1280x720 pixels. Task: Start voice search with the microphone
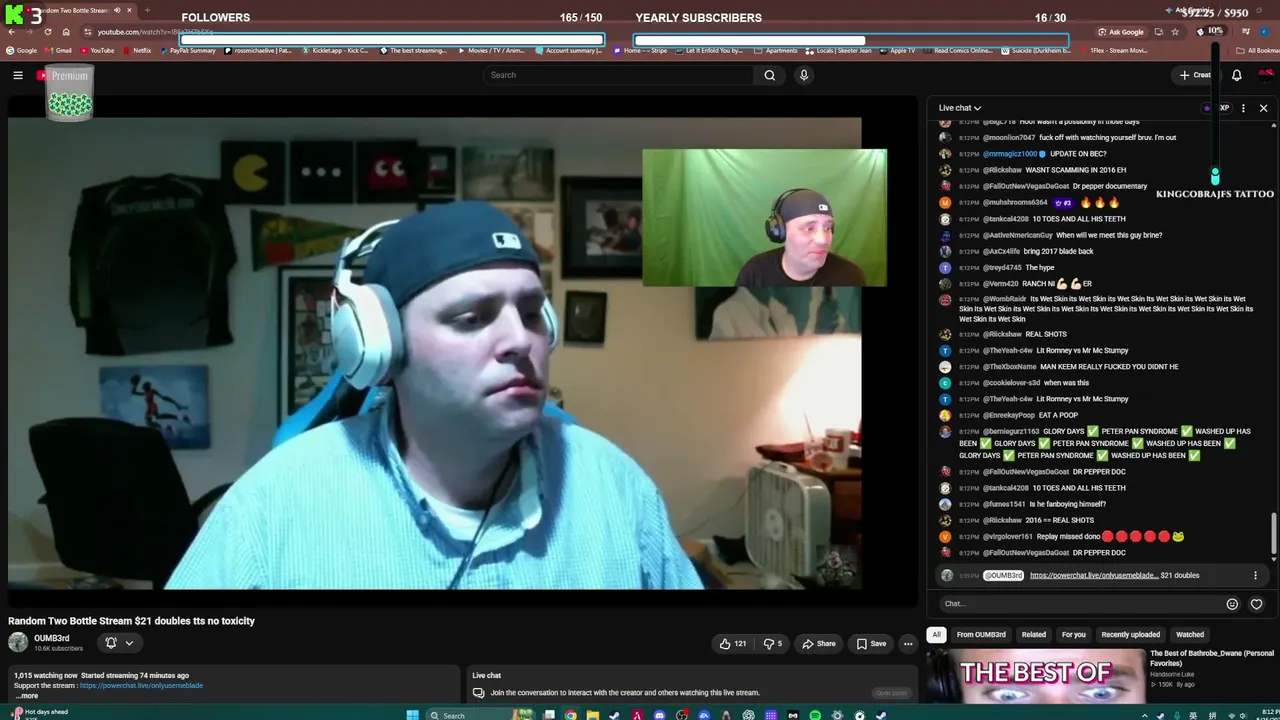coord(803,75)
